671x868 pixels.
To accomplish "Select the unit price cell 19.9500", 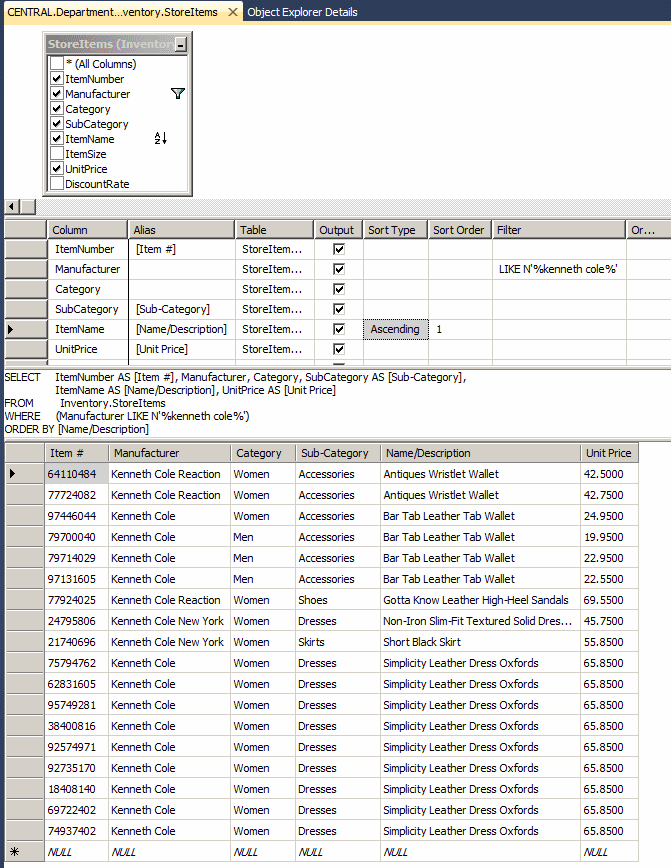I will (x=609, y=536).
